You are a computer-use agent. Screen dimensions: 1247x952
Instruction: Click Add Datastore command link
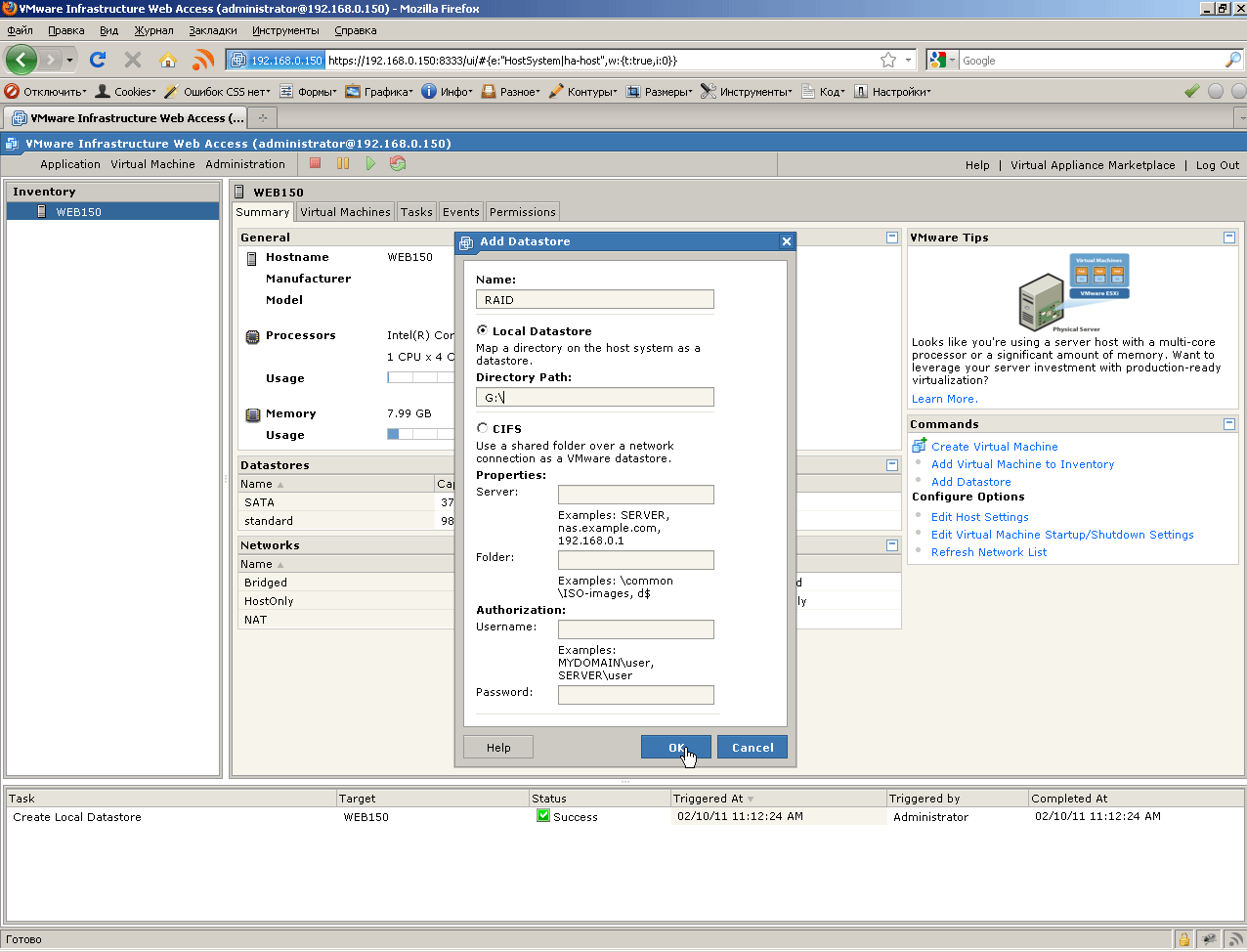(971, 482)
